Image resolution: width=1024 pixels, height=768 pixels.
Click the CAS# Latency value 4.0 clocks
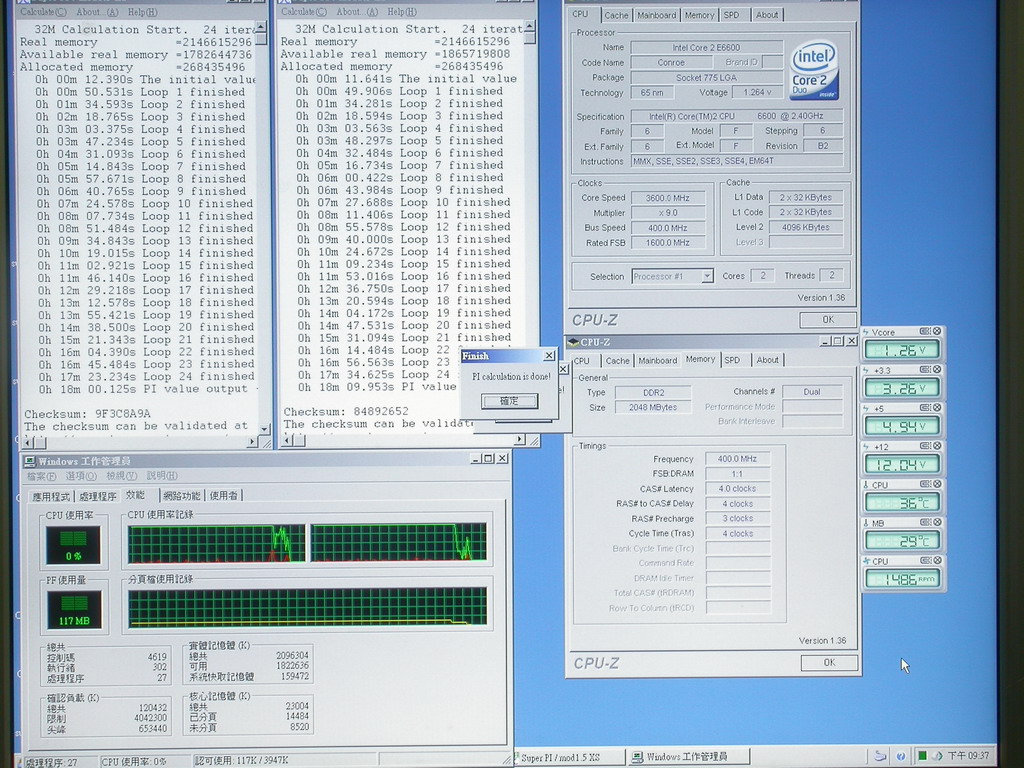737,488
